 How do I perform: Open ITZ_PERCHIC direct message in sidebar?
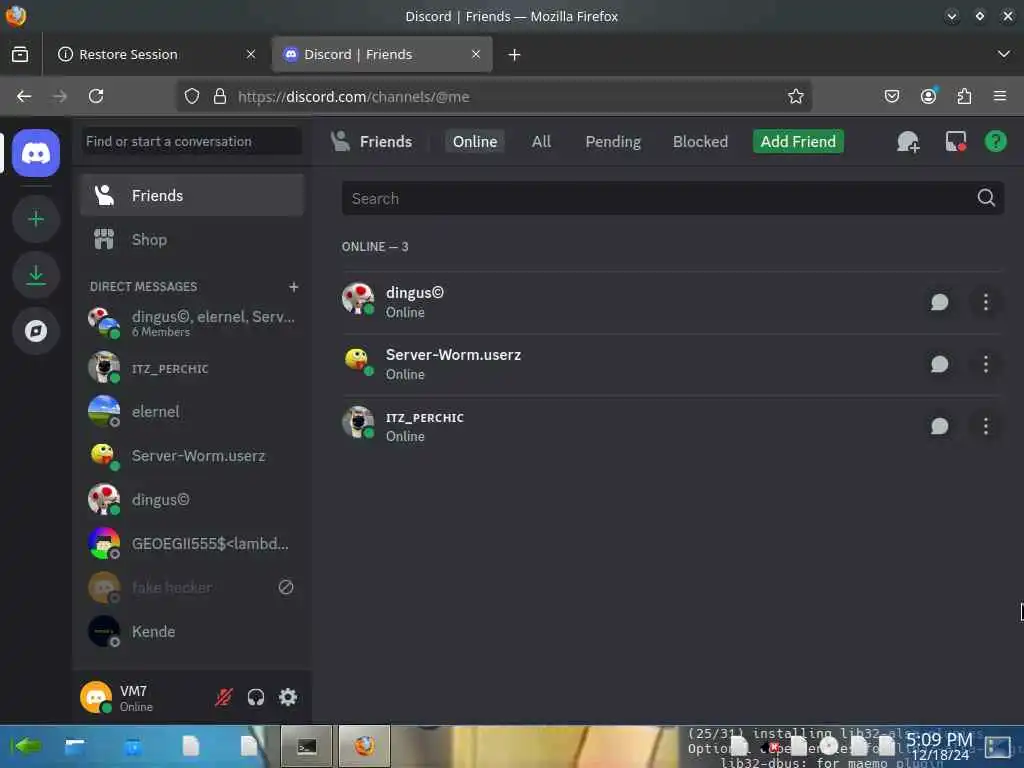pos(192,368)
